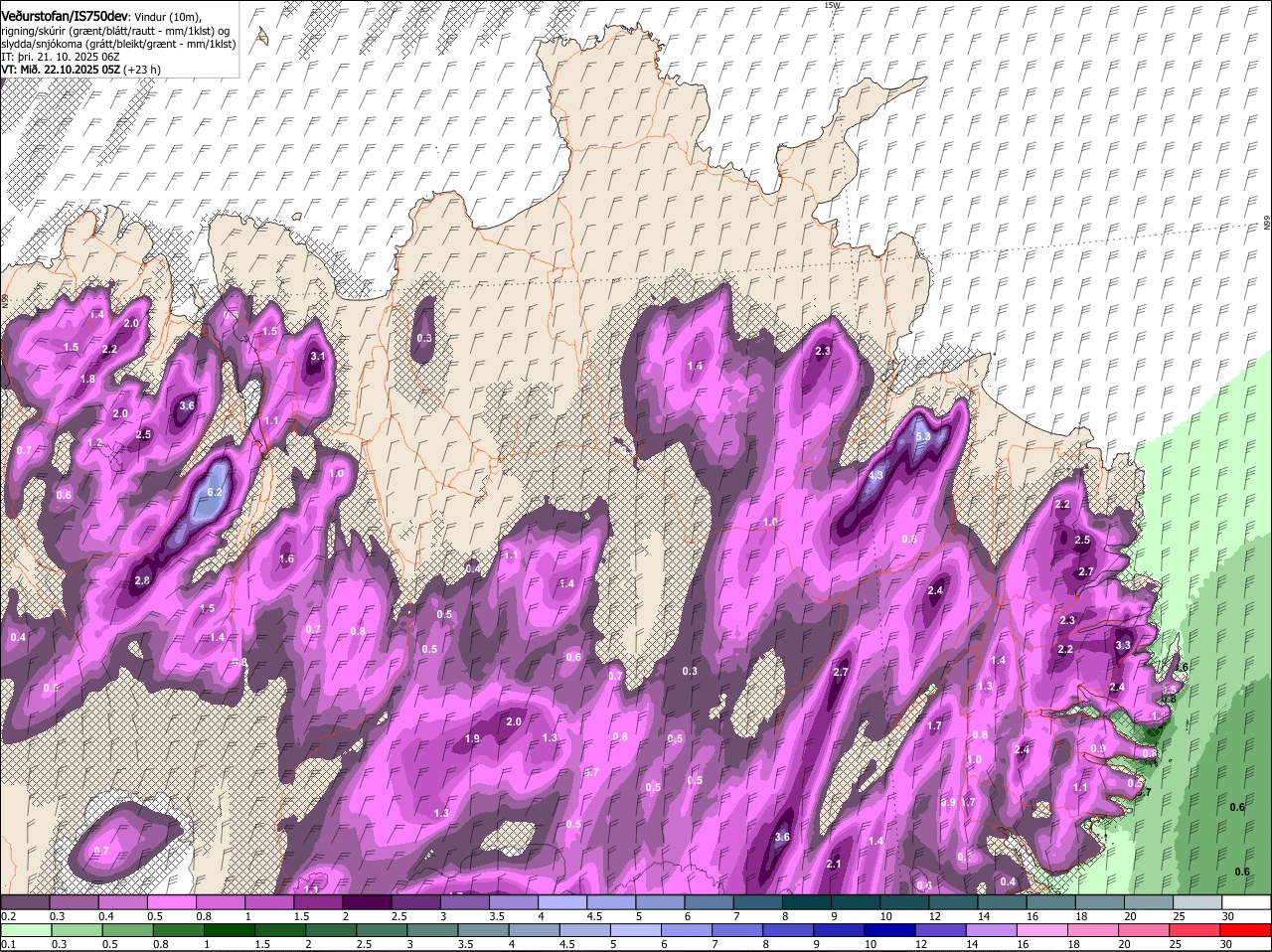Select the 5.3 precipitation value on the map
The width and height of the screenshot is (1272, 952).
coord(923,437)
